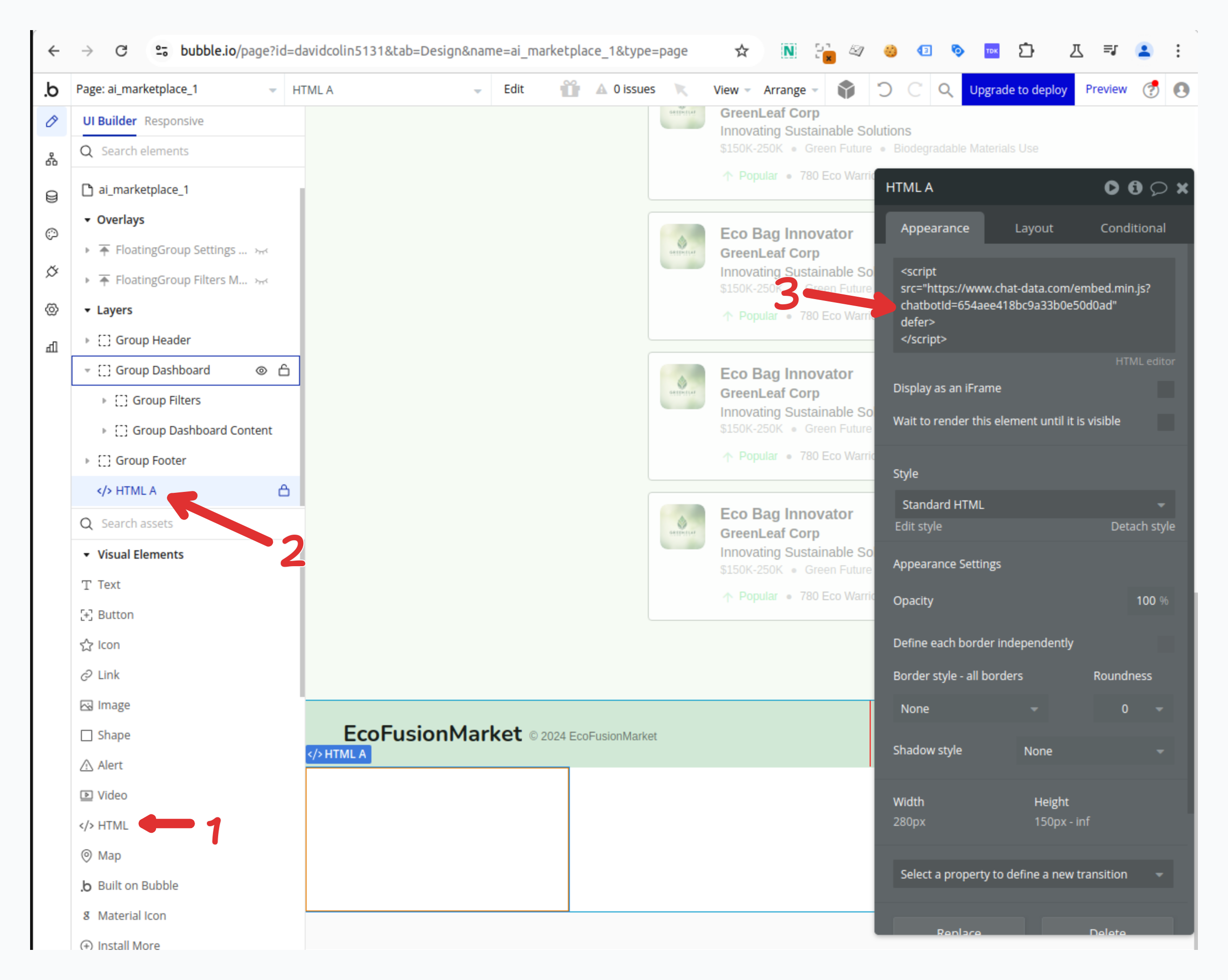Click the browser back arrow
This screenshot has height=980, width=1228.
(54, 51)
